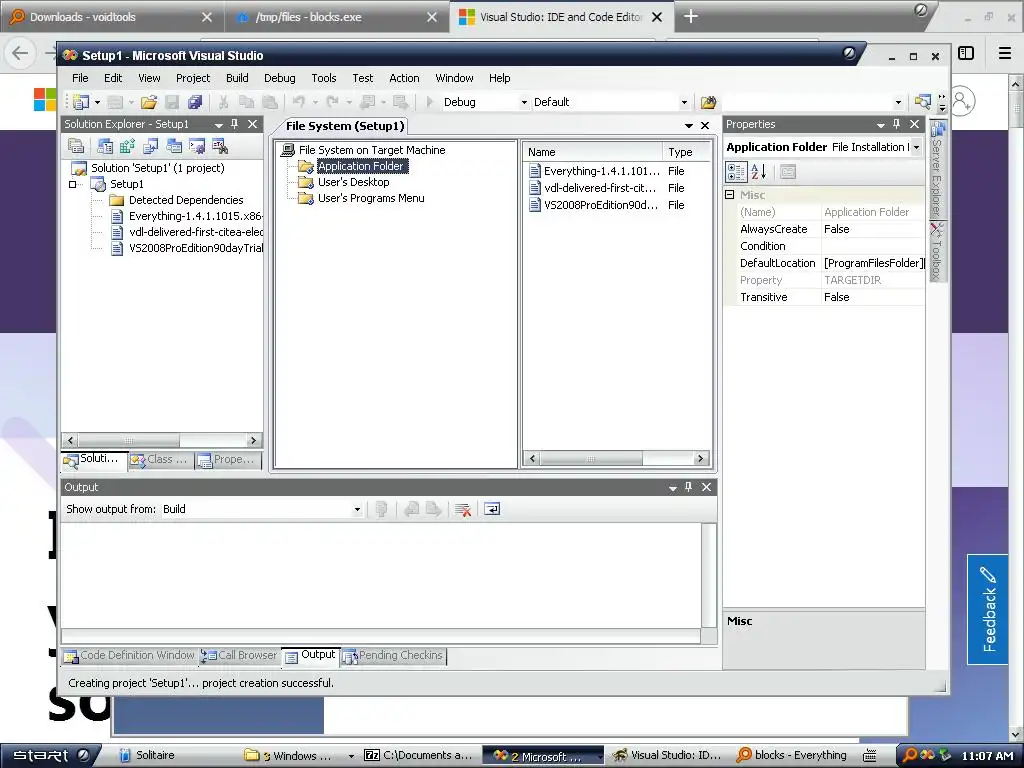This screenshot has height=768, width=1024.
Task: Open the Toolbox side tab
Action: 937,251
